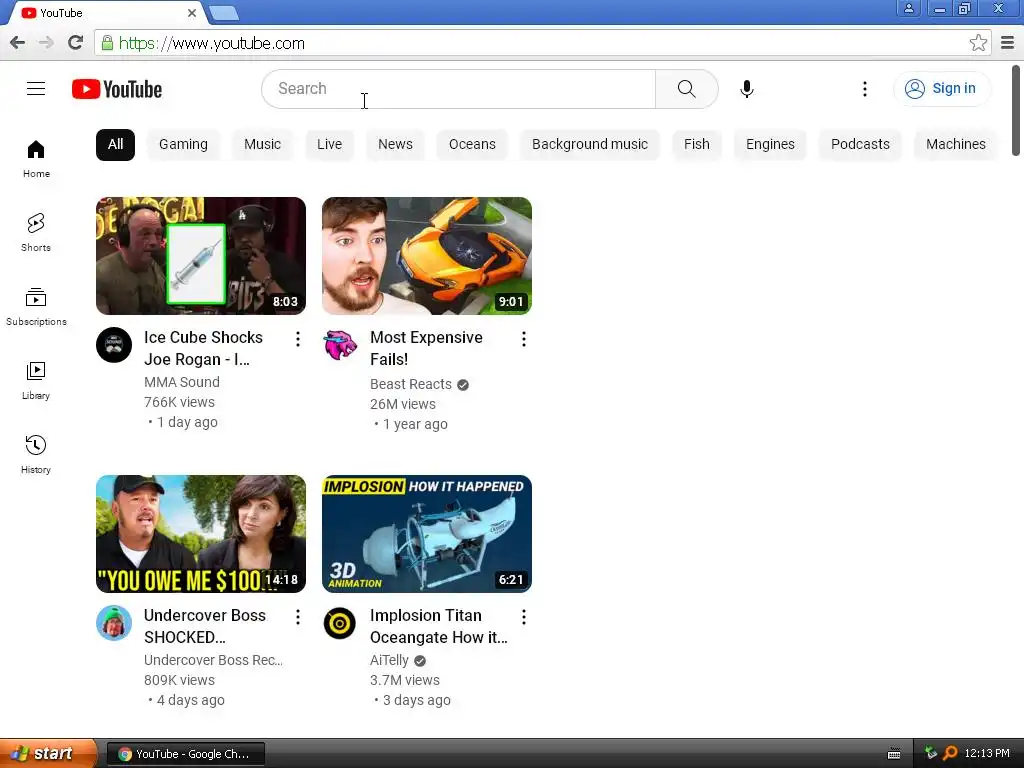The image size is (1024, 768).
Task: Visit the Beast Reacts channel name
Action: pos(411,384)
